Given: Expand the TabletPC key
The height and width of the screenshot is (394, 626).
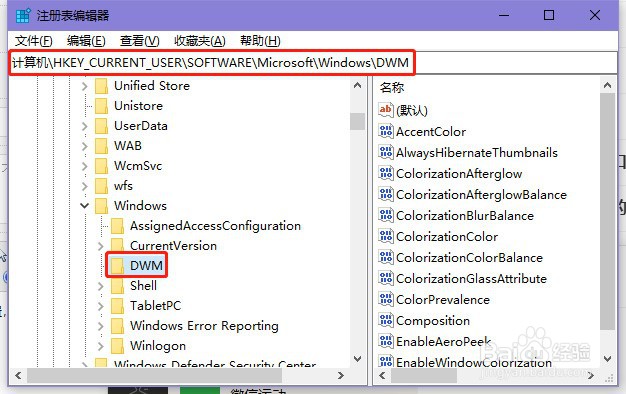Looking at the screenshot, I should point(100,306).
